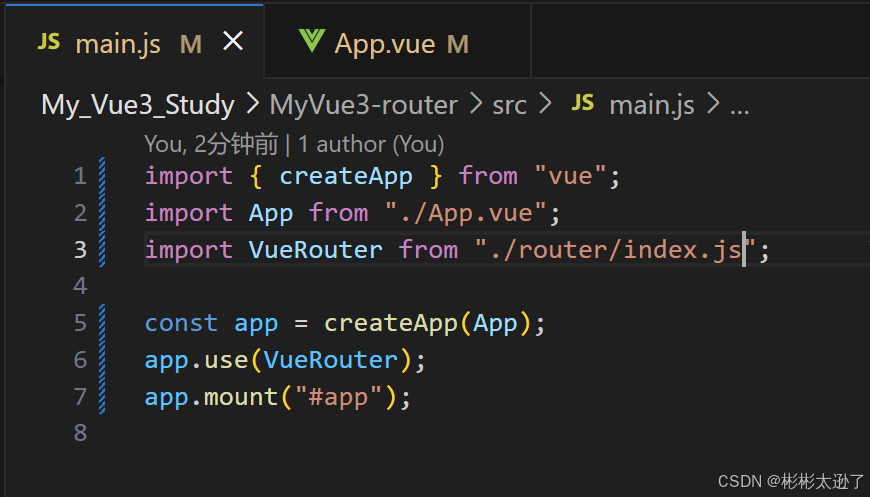Click the "vue" string on line 1

point(570,176)
